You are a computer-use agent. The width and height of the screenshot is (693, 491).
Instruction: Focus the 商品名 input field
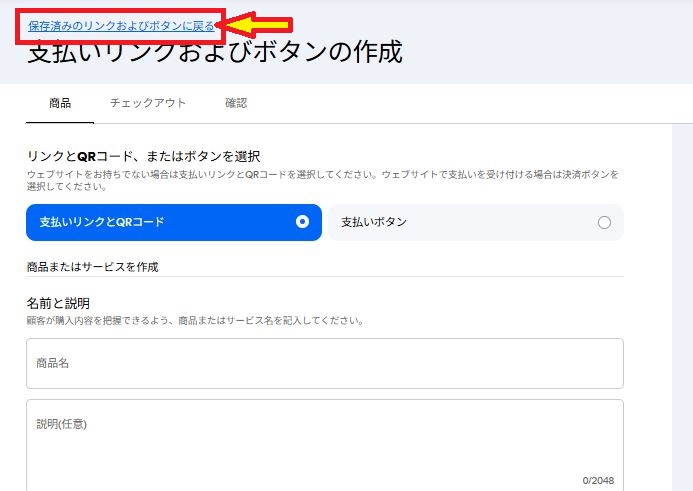tap(324, 363)
